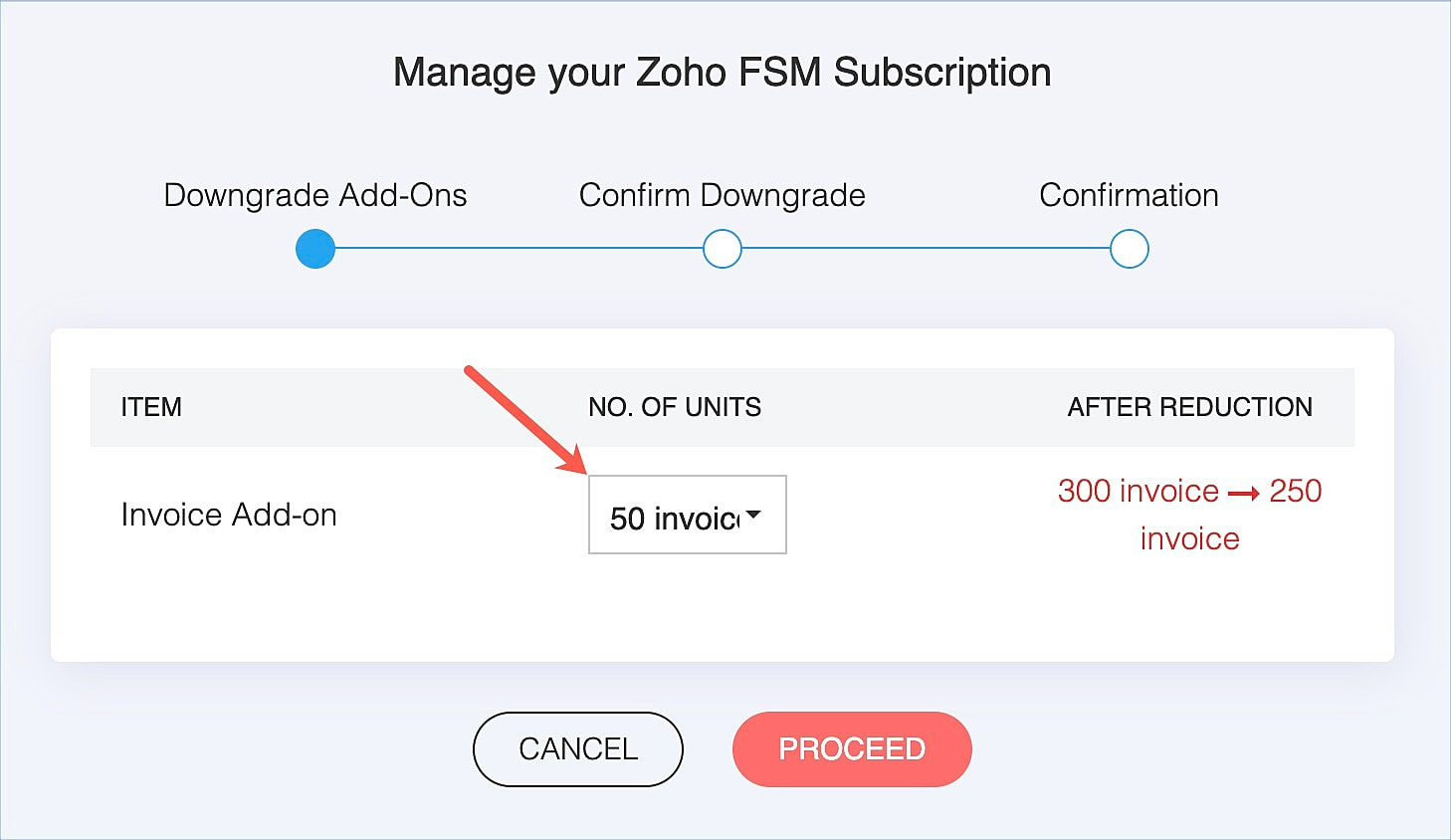Viewport: 1451px width, 840px height.
Task: Open the 50 invoice units dropdown
Action: pyautogui.click(x=687, y=515)
